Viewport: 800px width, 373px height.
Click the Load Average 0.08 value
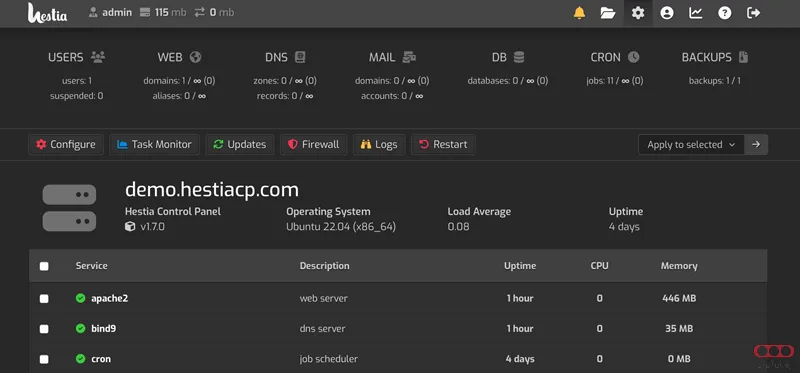point(458,226)
